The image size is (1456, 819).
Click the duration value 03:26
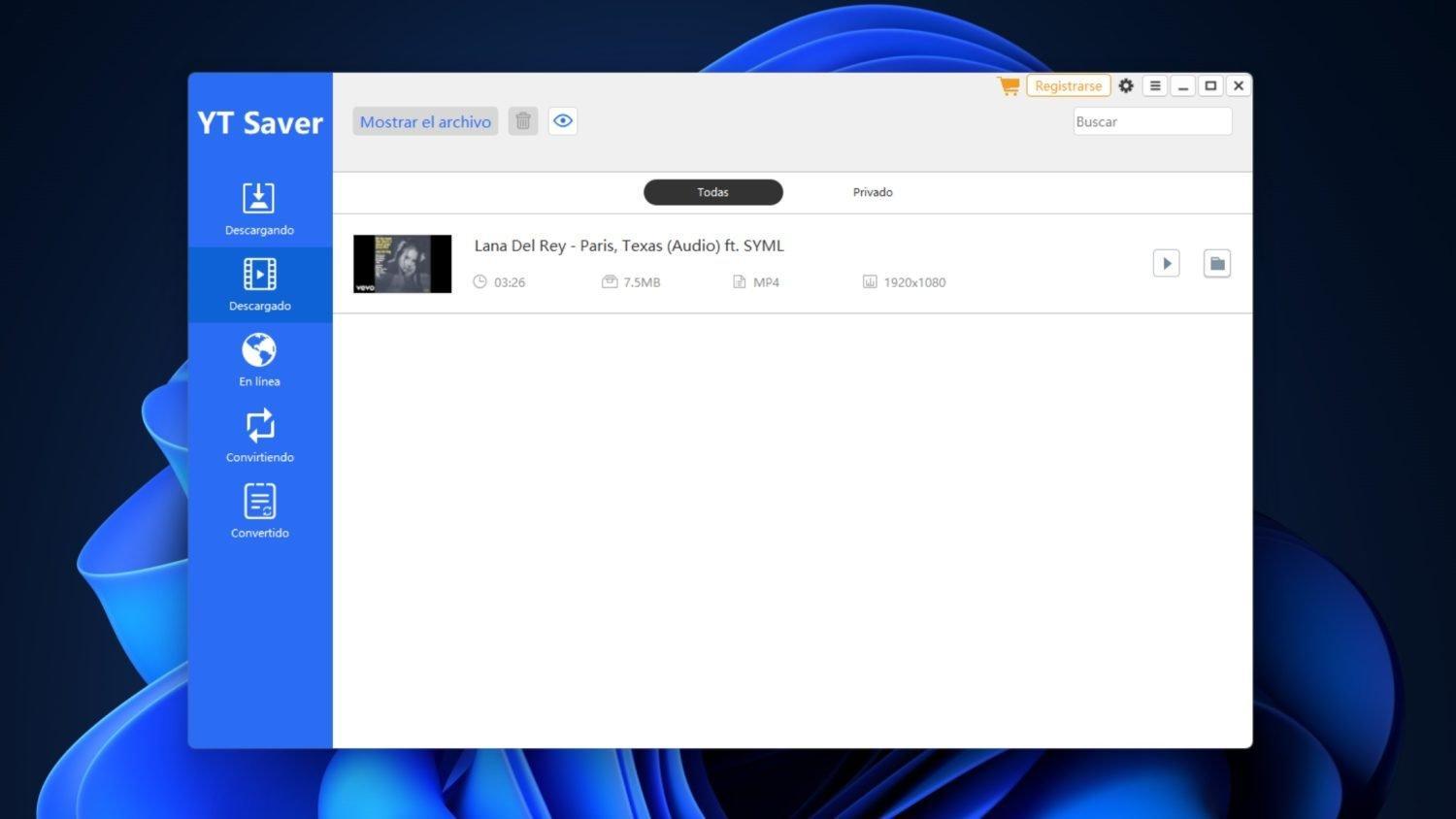point(510,282)
